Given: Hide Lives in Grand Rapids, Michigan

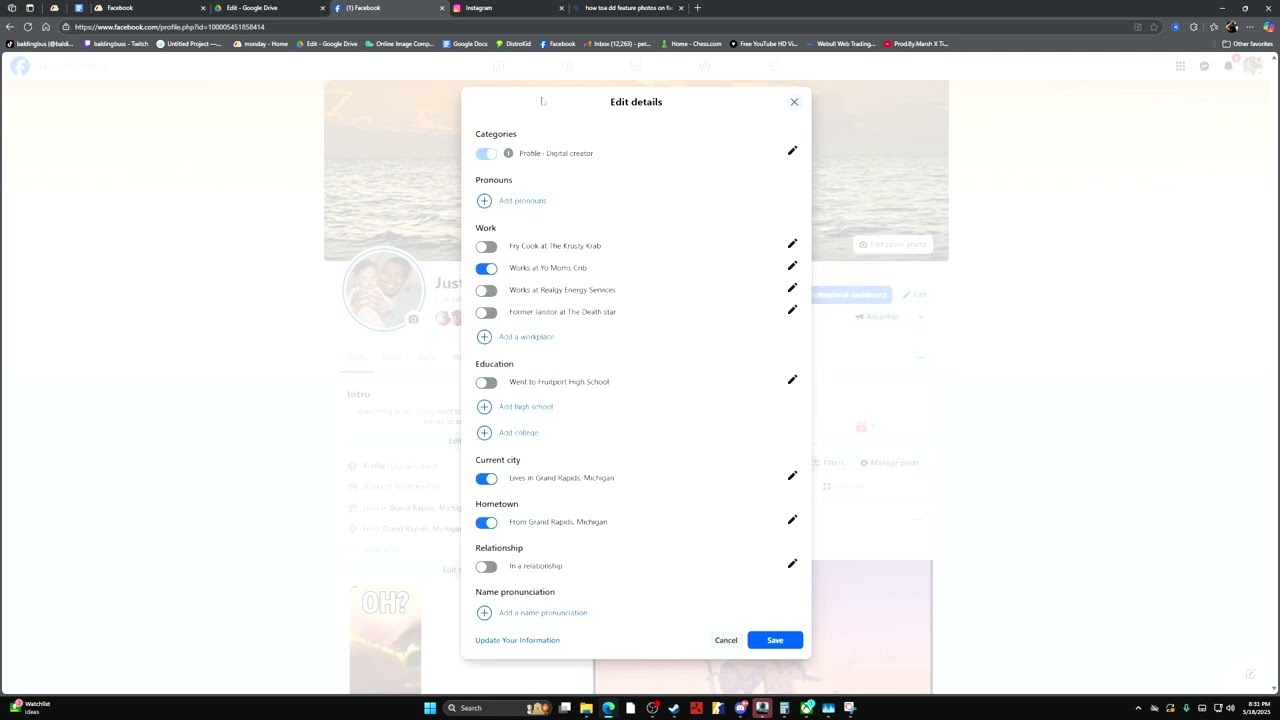Looking at the screenshot, I should coord(486,478).
